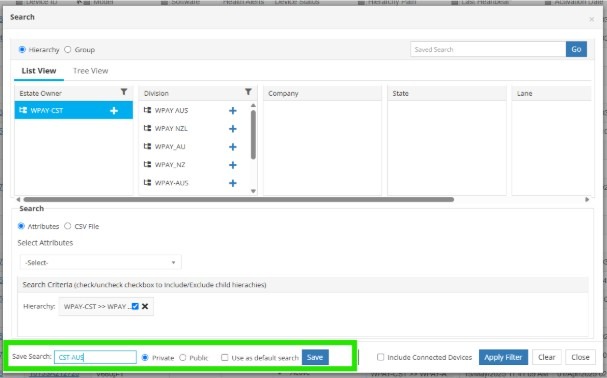Click the division list vertical scrollbar thumb
This screenshot has height=378, width=607.
[253, 134]
